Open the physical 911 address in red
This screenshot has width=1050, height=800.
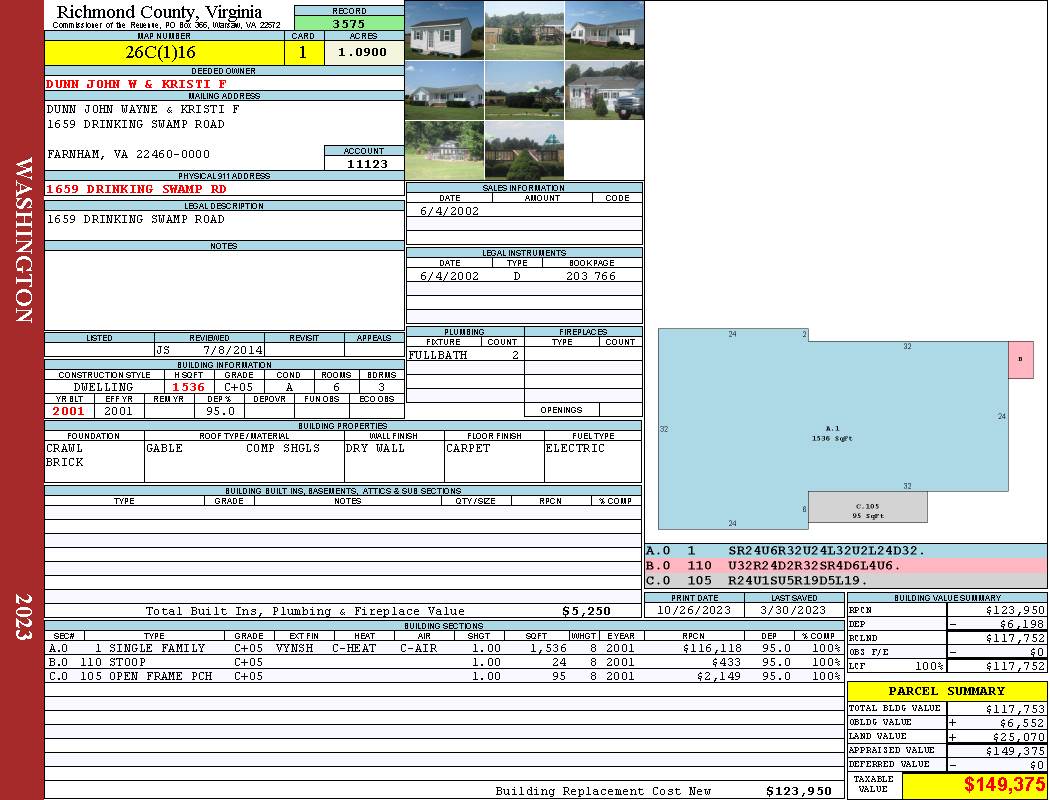pos(136,189)
